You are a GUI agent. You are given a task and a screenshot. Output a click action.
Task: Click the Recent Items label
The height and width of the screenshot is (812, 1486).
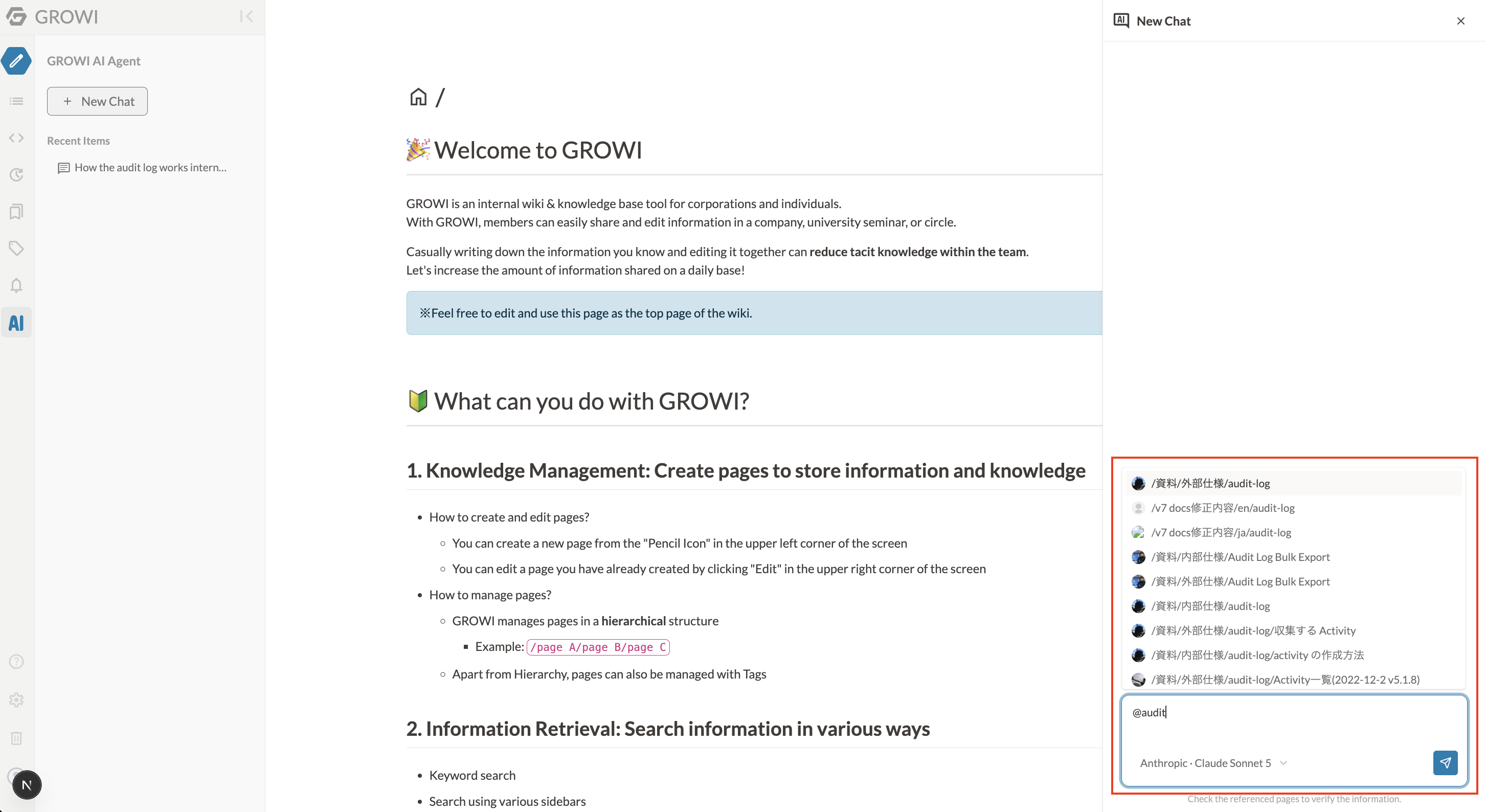pyautogui.click(x=78, y=141)
